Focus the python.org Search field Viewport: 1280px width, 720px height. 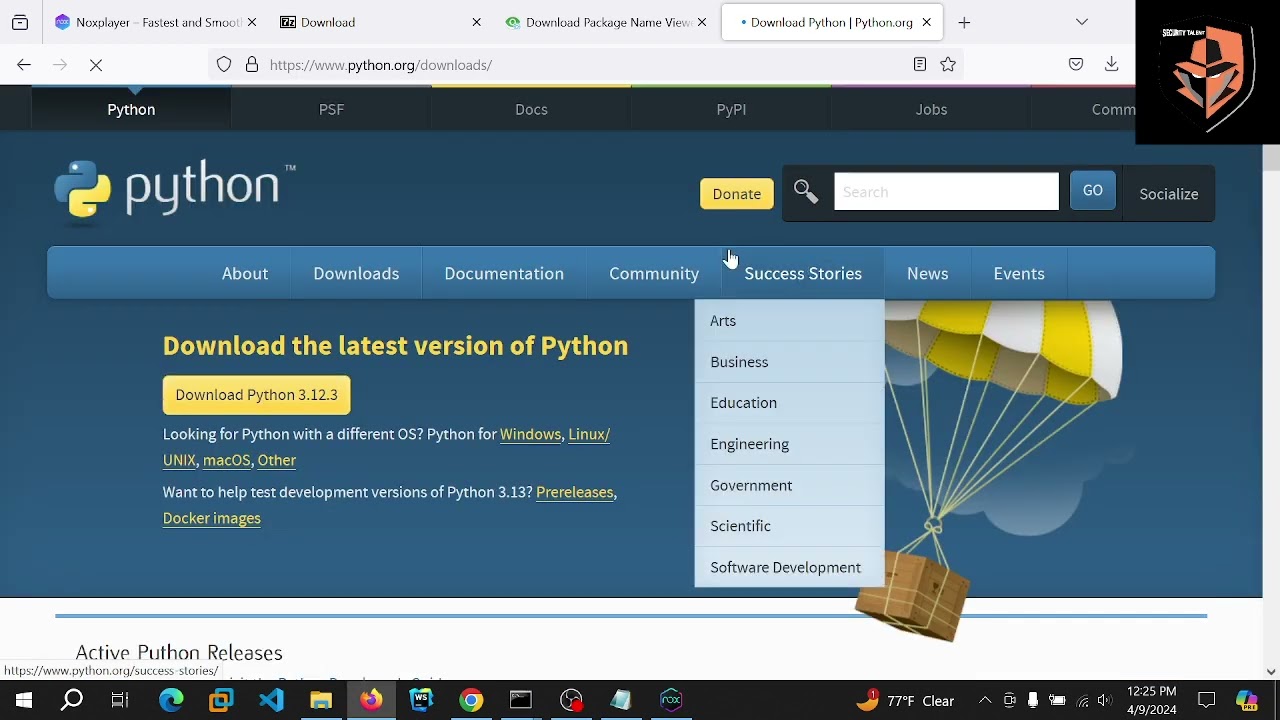click(x=946, y=192)
